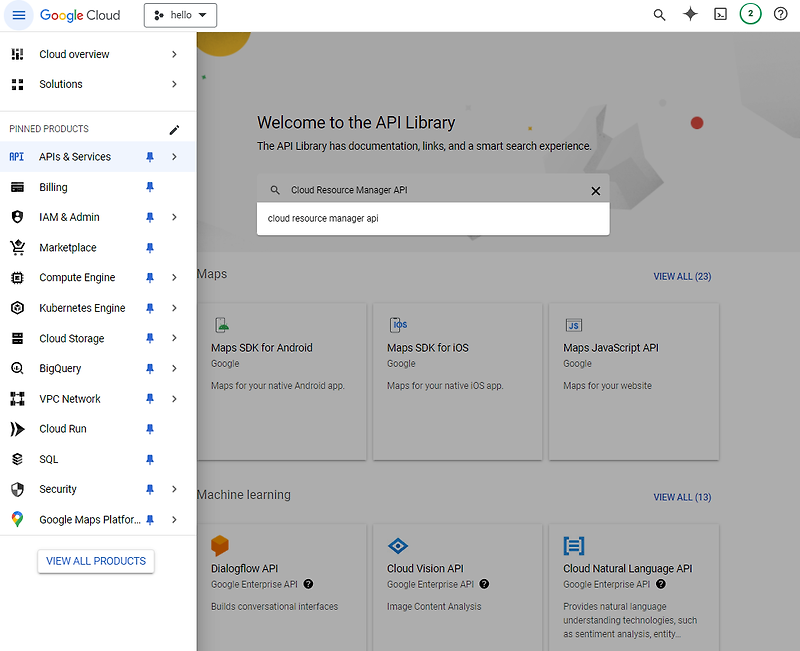Open VIEW ALL (23) Maps APIs link
The image size is (800, 651).
682,276
